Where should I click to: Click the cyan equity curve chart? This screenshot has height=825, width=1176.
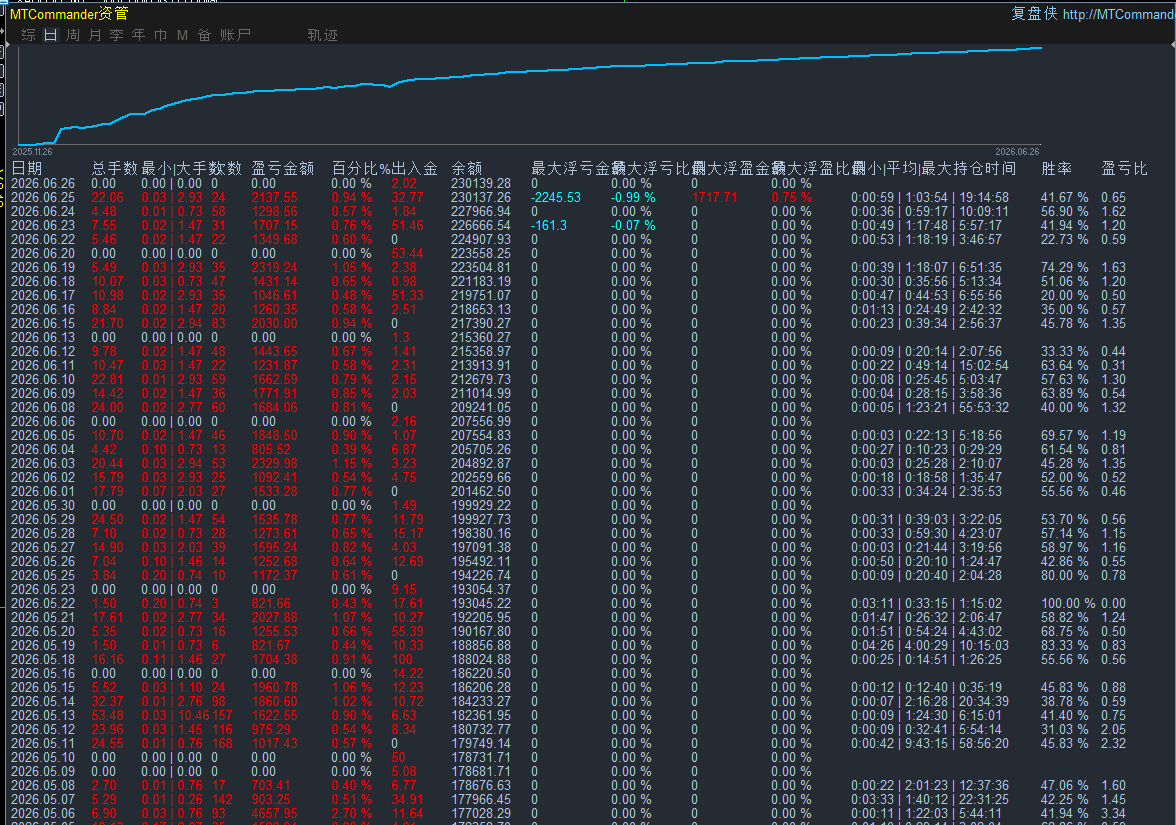[x=529, y=96]
